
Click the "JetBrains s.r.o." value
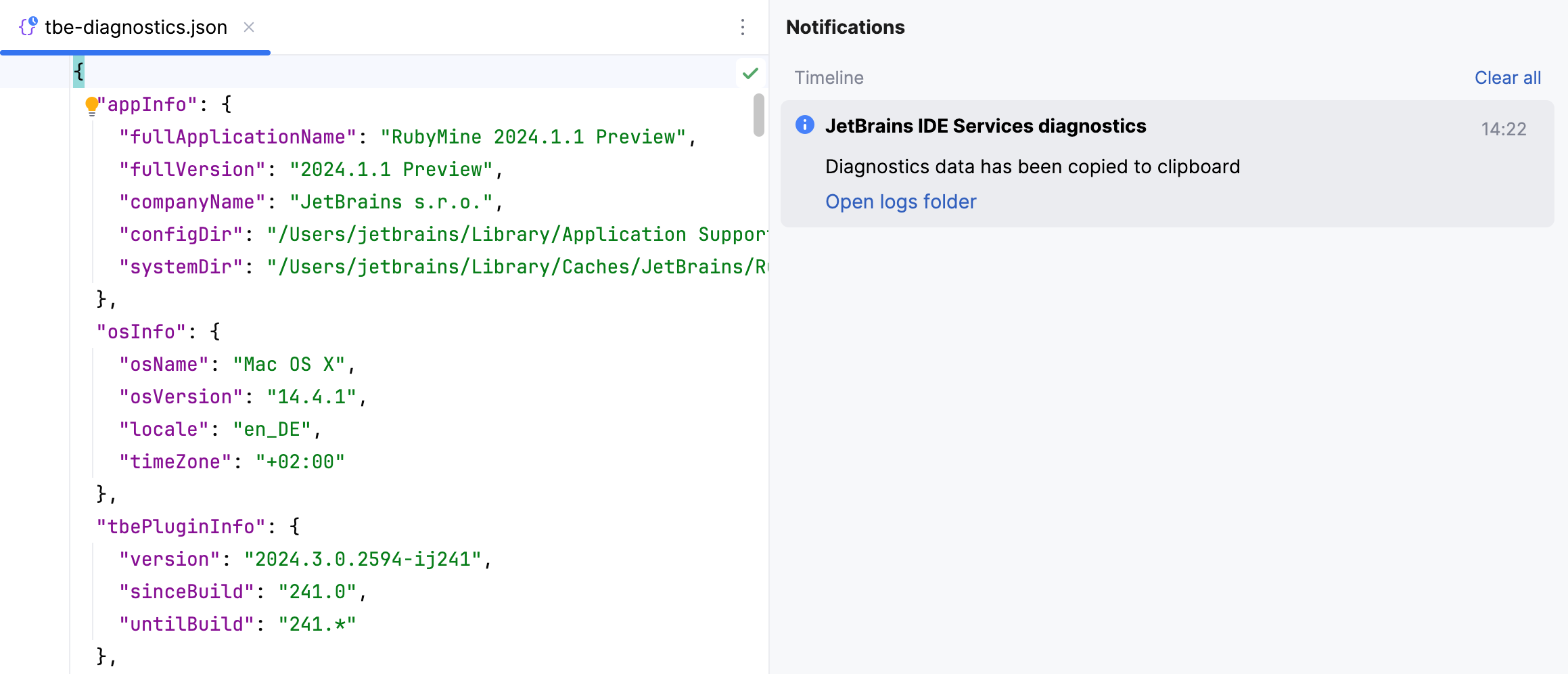coord(392,202)
